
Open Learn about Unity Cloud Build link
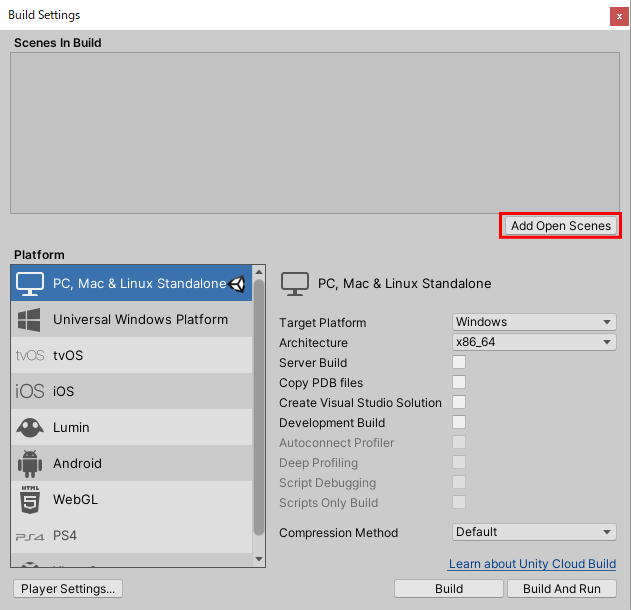click(532, 564)
